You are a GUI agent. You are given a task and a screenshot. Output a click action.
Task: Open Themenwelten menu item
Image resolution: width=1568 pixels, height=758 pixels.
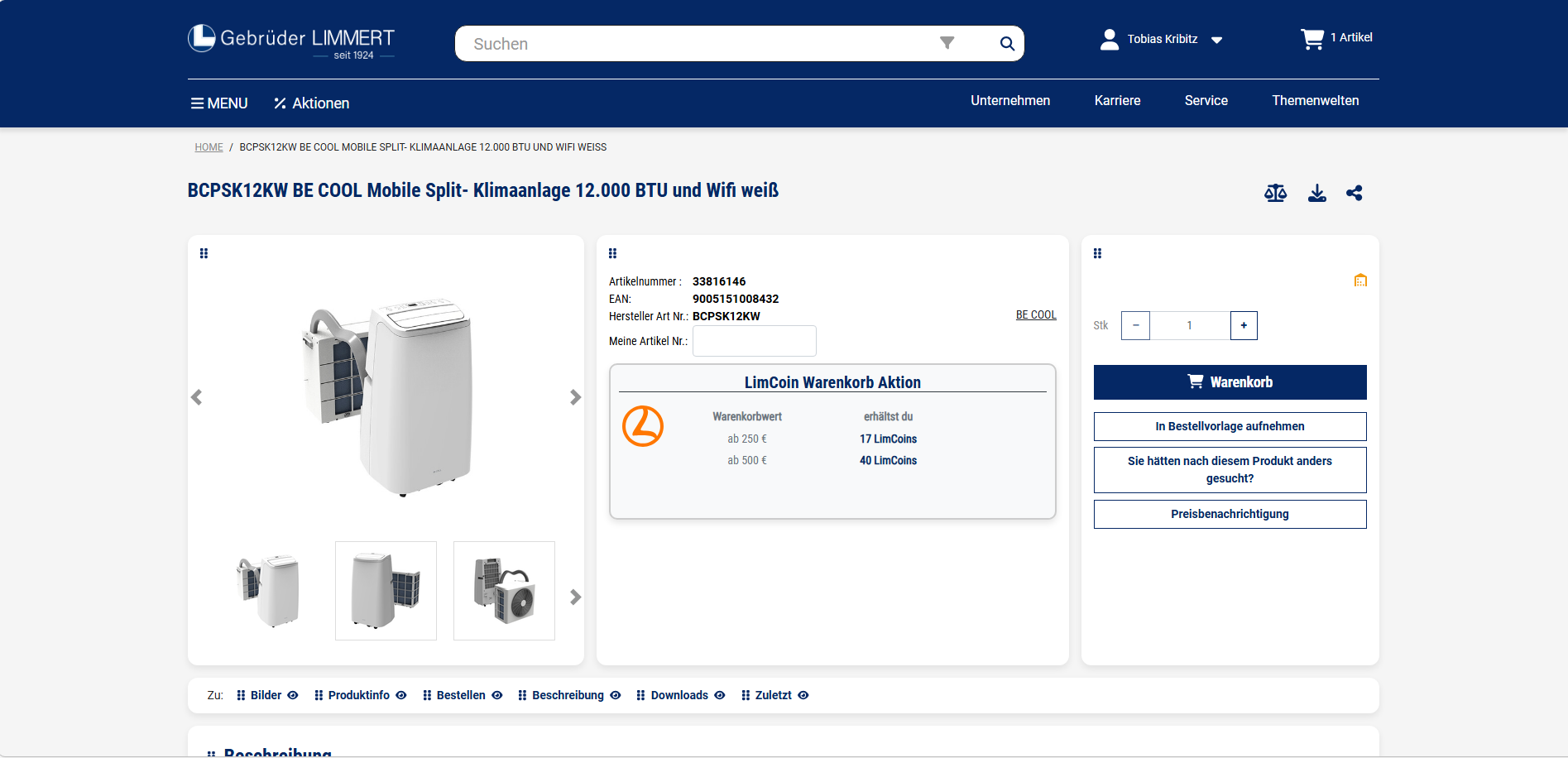coord(1315,100)
